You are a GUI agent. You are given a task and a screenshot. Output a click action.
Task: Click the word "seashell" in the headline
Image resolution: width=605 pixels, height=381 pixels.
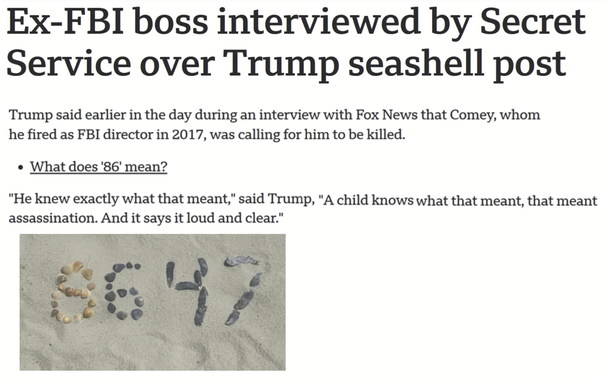[416, 63]
